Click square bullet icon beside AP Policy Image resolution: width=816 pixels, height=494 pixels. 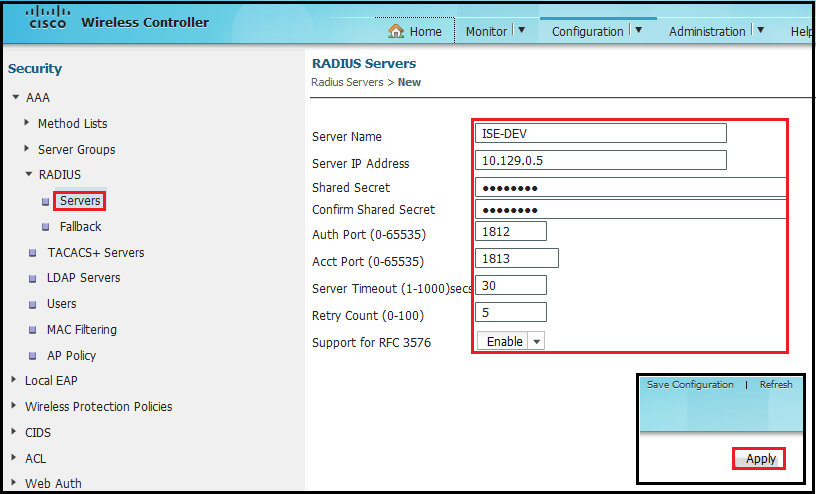point(34,356)
